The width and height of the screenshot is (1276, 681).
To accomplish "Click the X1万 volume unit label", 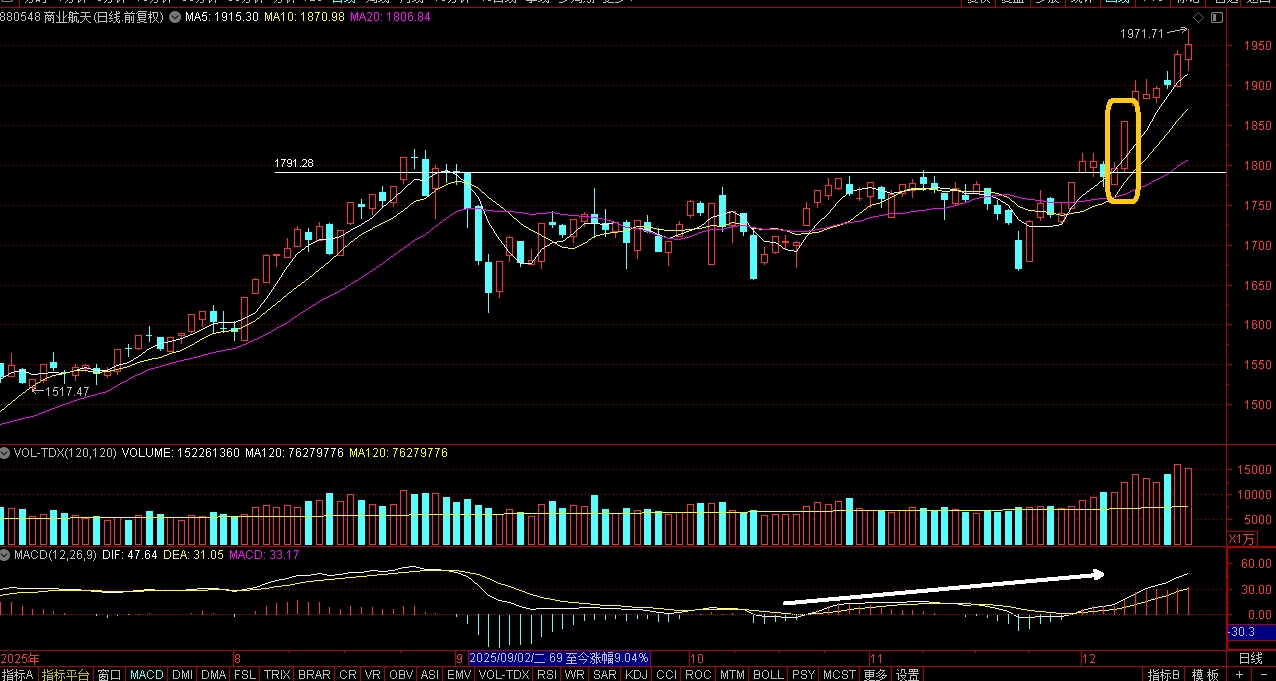I will tap(1241, 539).
